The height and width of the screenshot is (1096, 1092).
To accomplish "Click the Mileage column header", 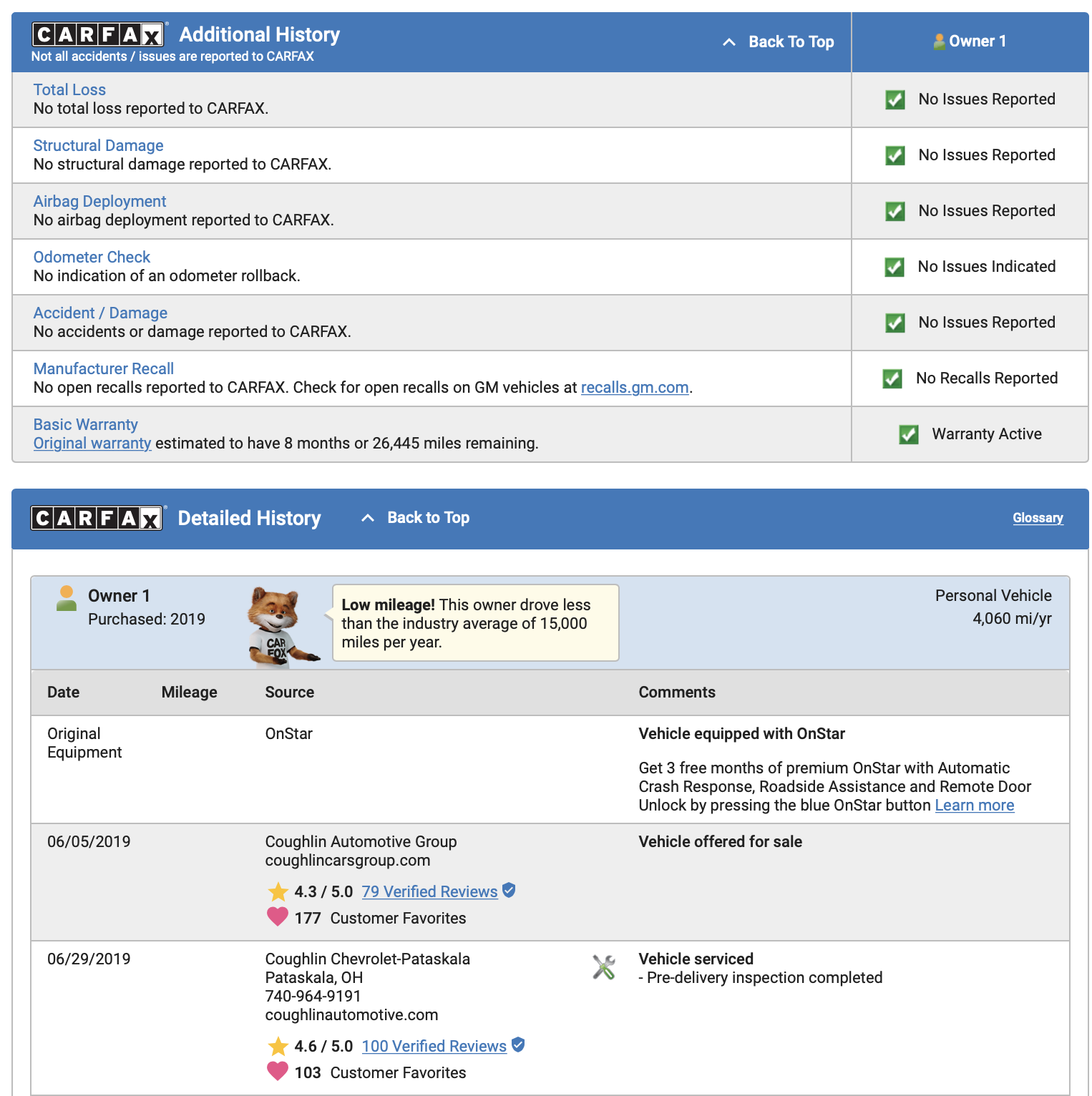I will (x=189, y=693).
